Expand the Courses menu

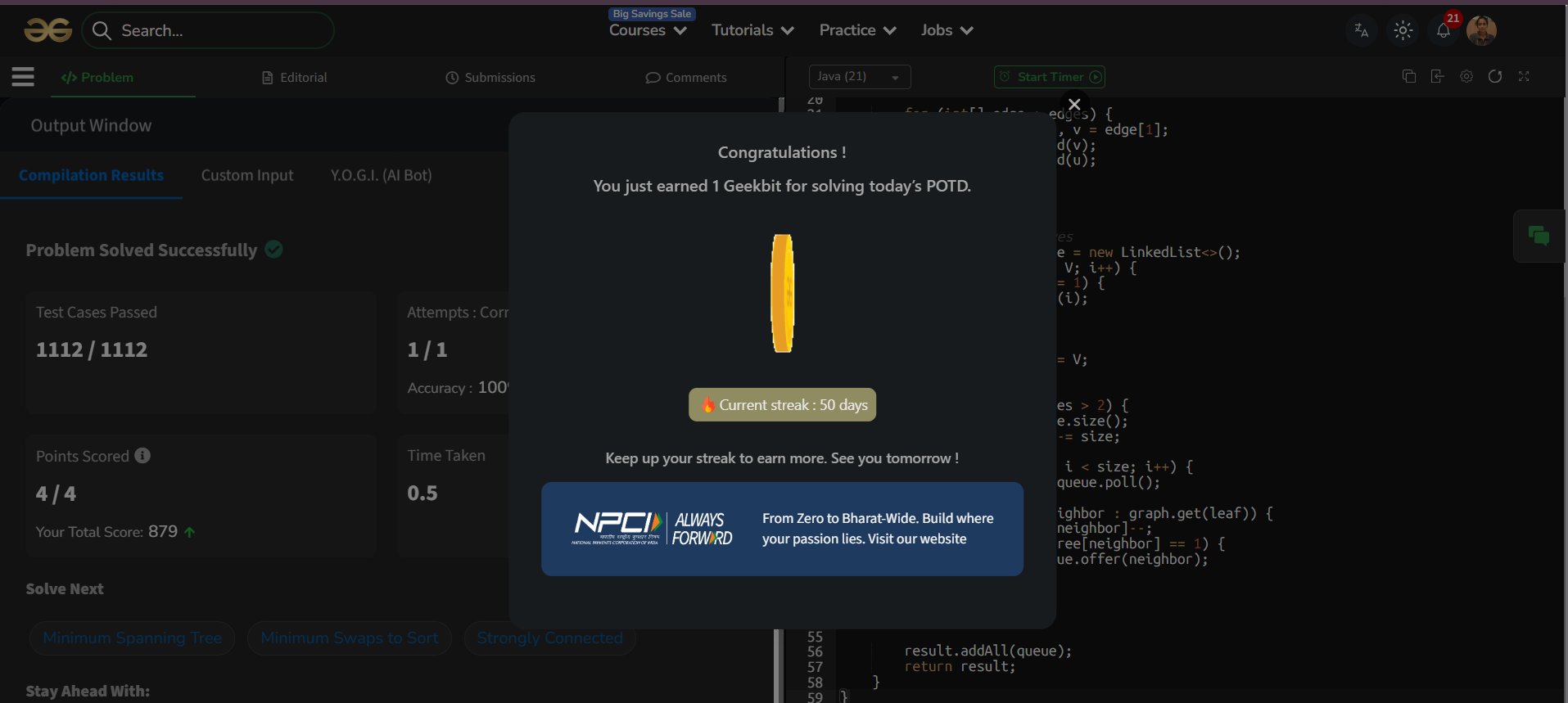pos(648,30)
